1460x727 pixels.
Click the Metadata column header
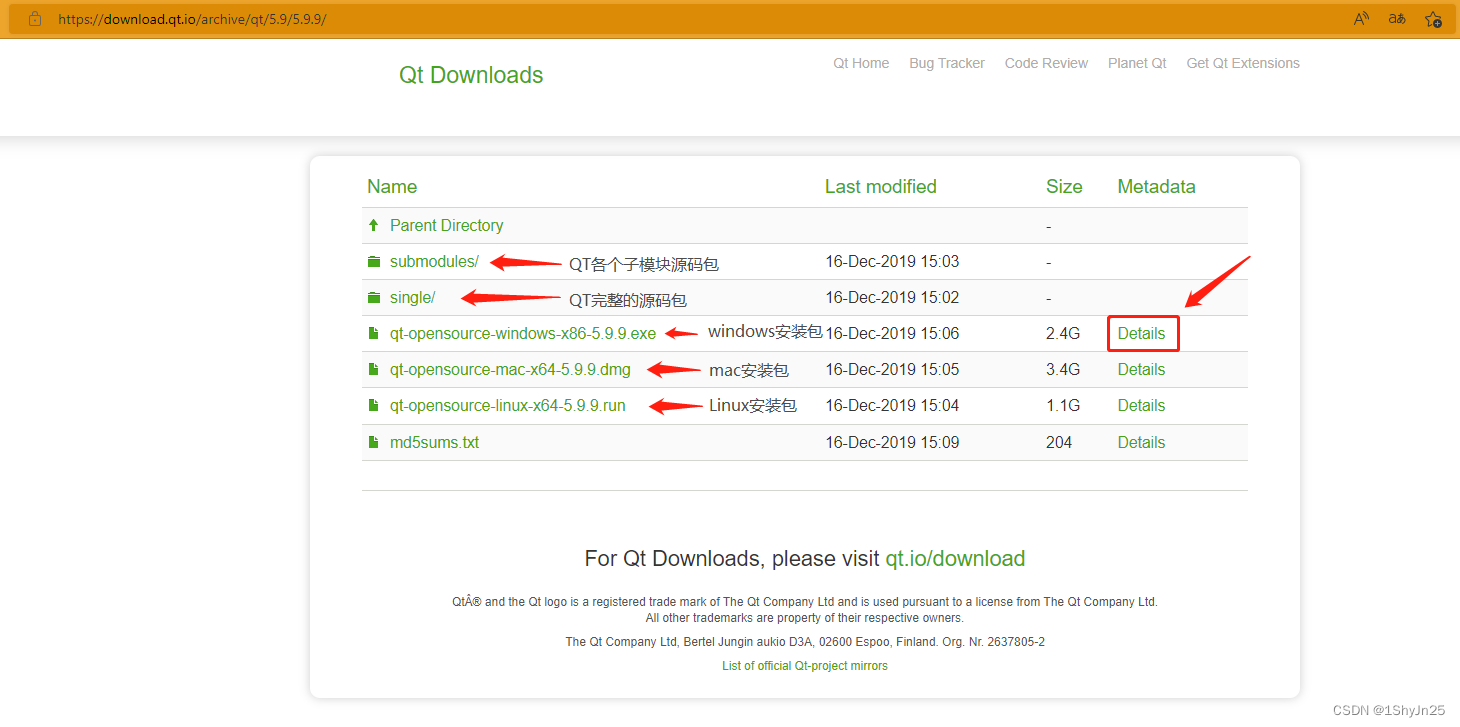(x=1156, y=187)
